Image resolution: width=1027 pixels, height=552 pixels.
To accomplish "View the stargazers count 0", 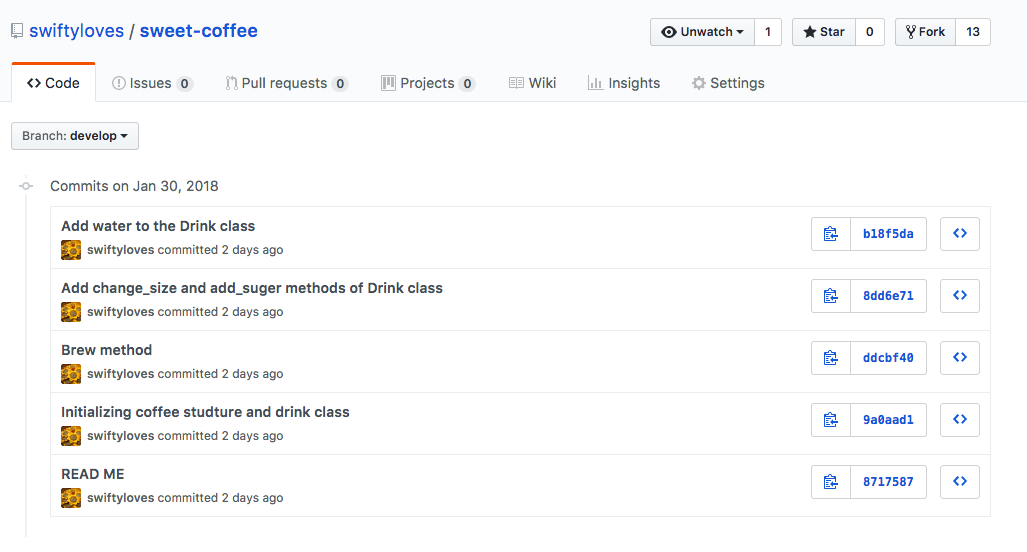I will (x=870, y=32).
